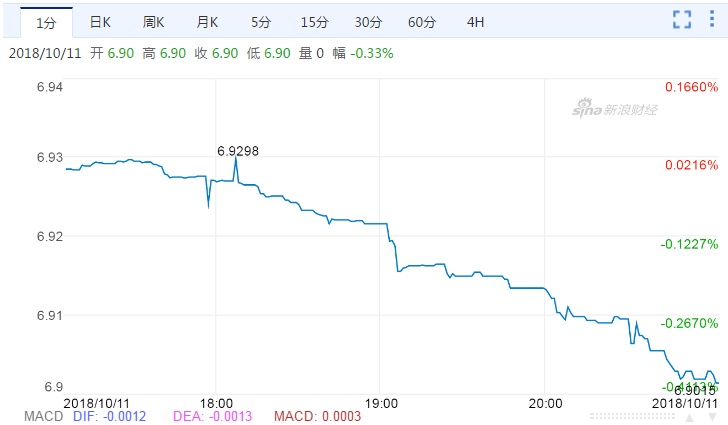This screenshot has height=425, width=728.
Task: Open the 周K weekly chart tab
Action: point(153,21)
